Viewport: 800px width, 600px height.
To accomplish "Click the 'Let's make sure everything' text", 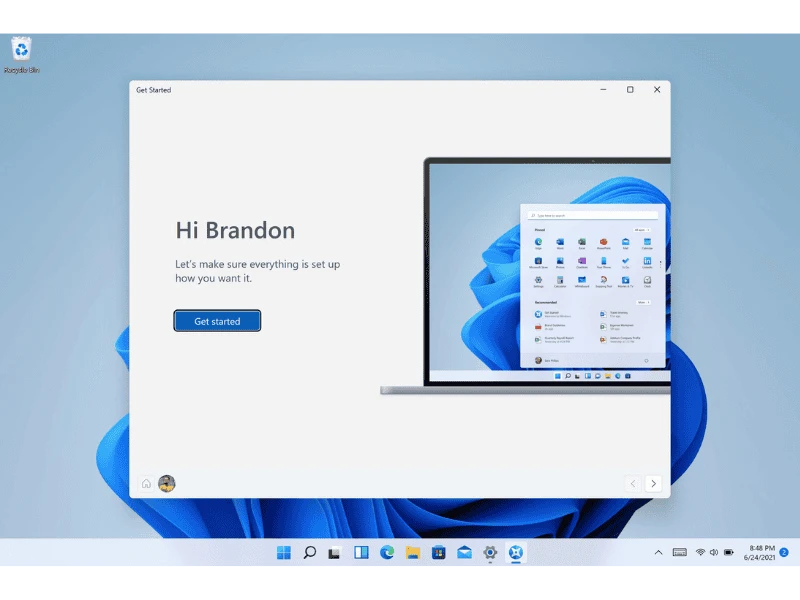I will pyautogui.click(x=258, y=271).
